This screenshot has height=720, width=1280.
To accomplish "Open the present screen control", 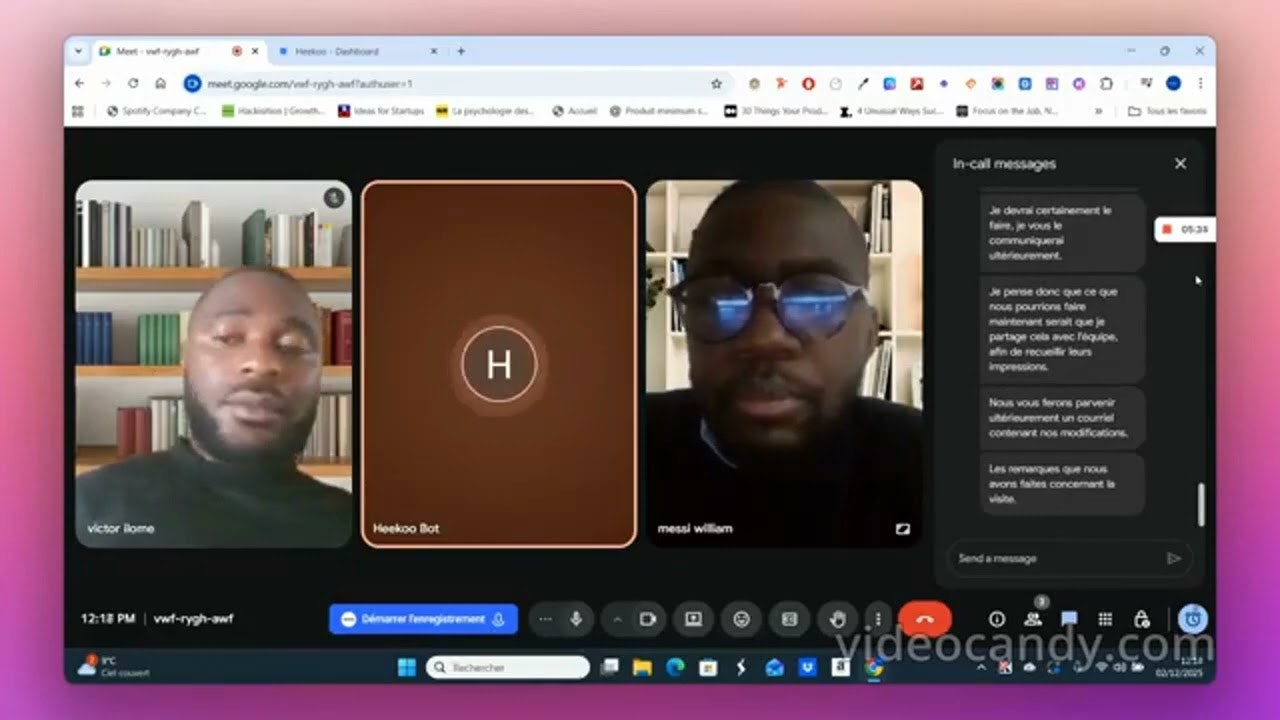I will pos(693,619).
